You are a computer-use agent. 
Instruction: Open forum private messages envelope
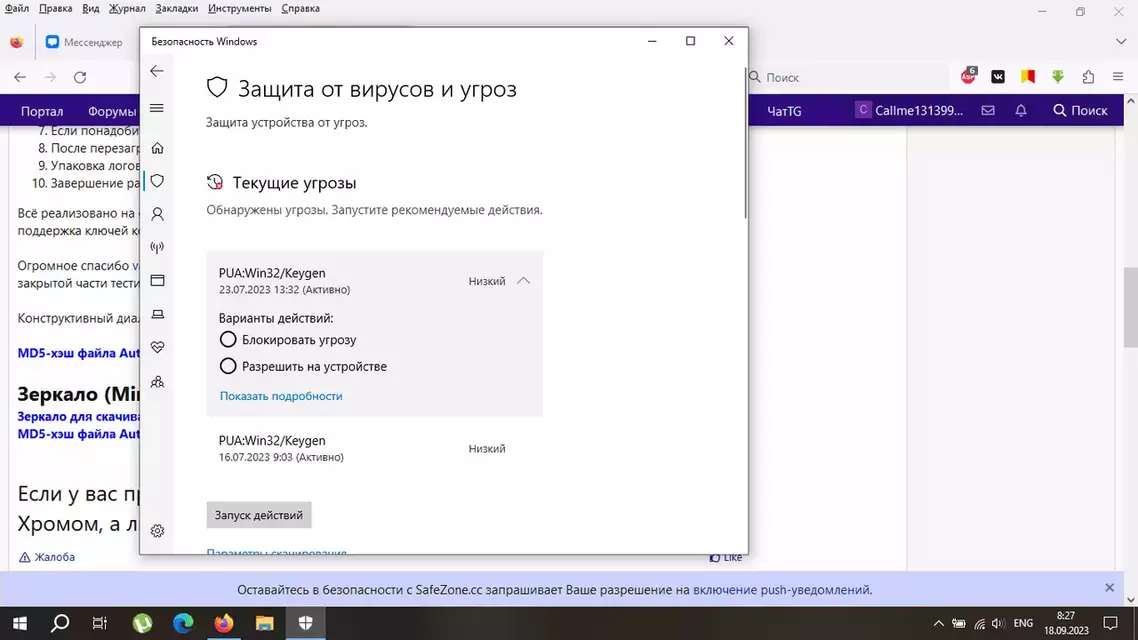click(988, 110)
